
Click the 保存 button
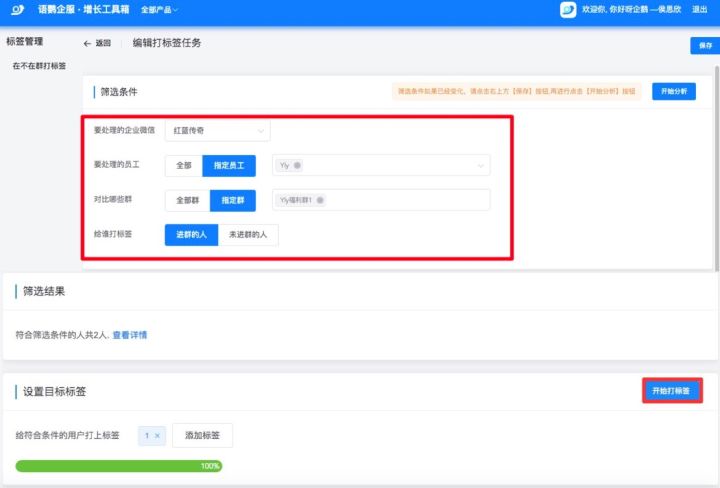click(x=703, y=46)
